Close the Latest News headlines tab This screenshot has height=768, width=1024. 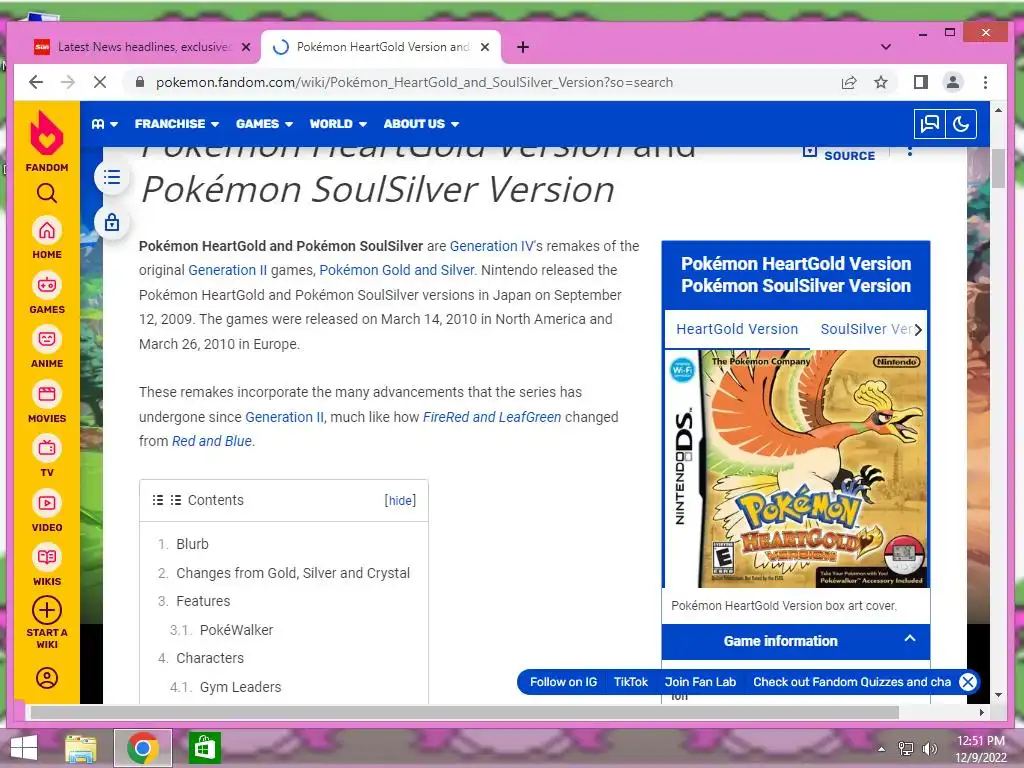point(246,47)
